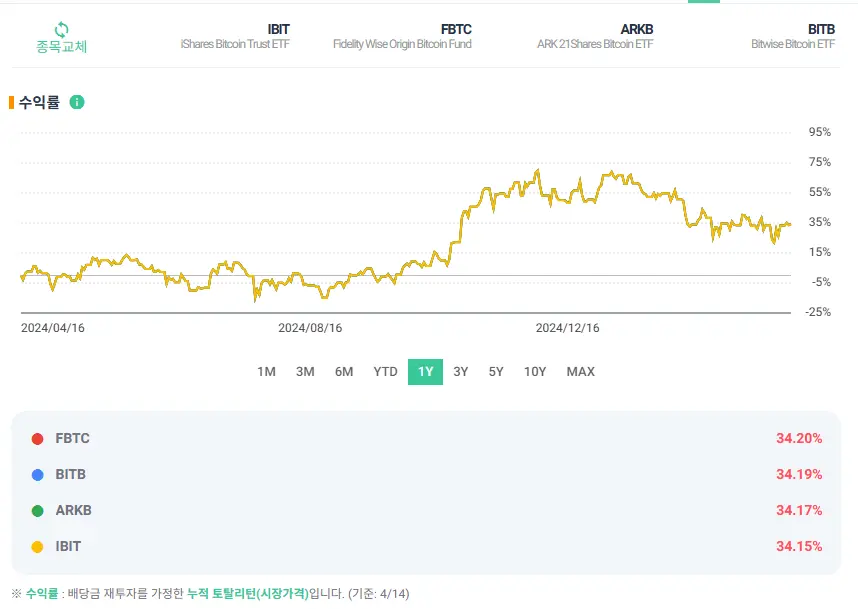This screenshot has height=609, width=858.
Task: Switch chart range to 3Y
Action: pos(461,372)
